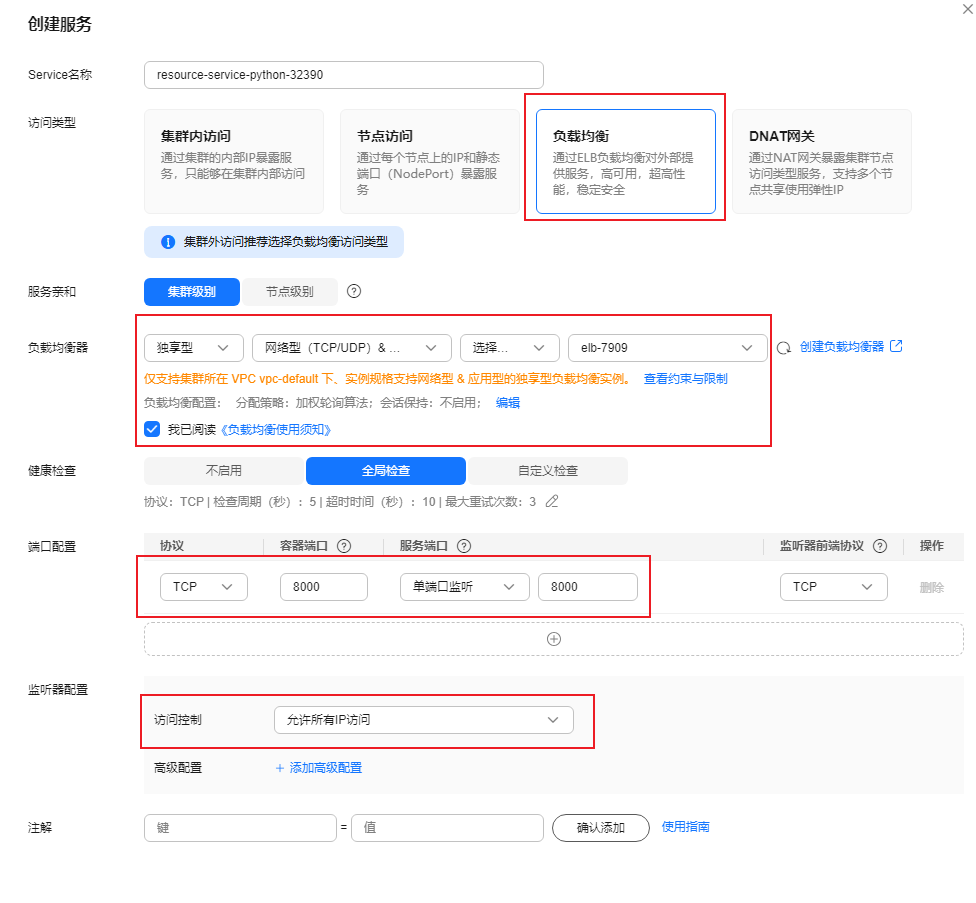Set health check to 全局检查
The height and width of the screenshot is (903, 976).
tap(386, 471)
